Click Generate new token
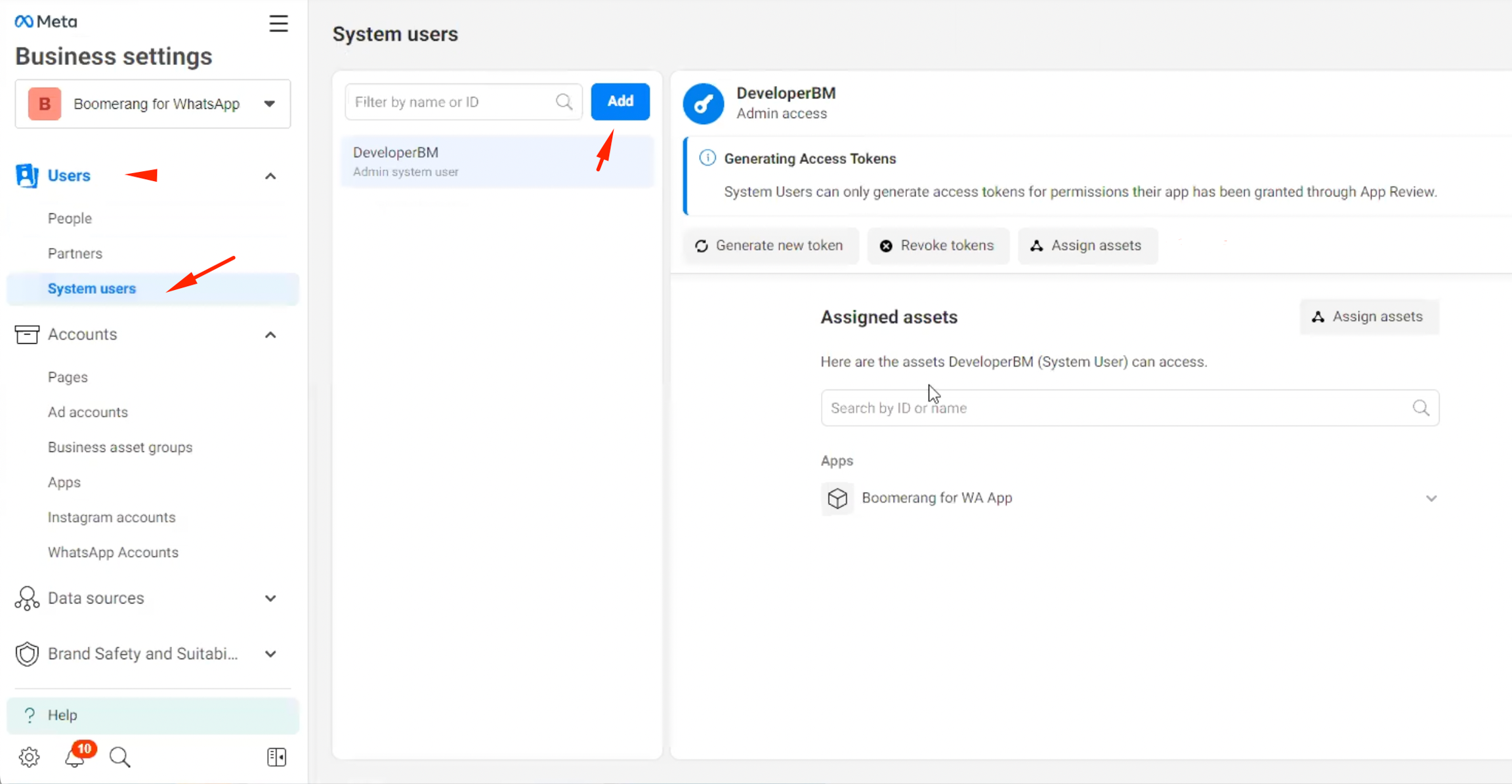 (769, 245)
